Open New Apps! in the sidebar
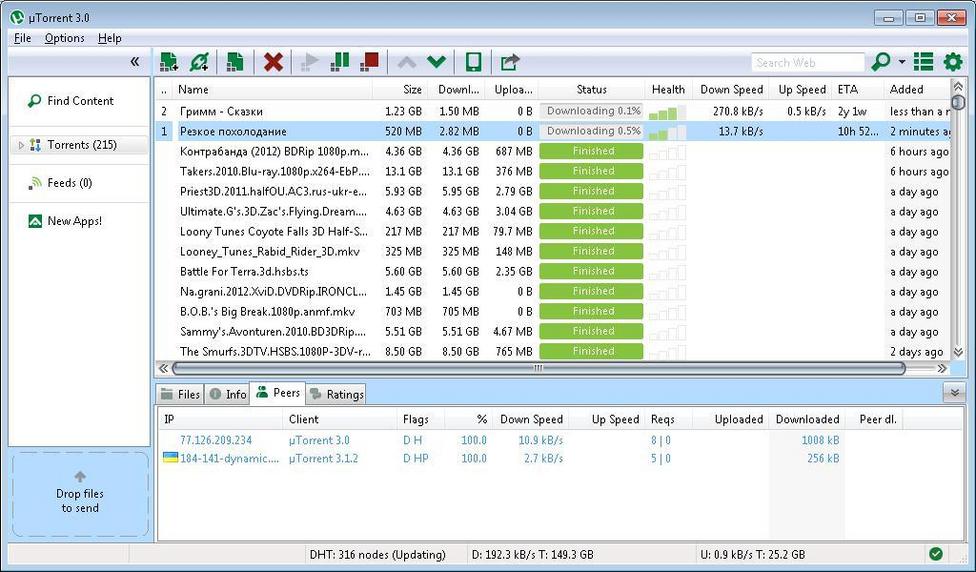Image resolution: width=976 pixels, height=572 pixels. click(x=74, y=221)
